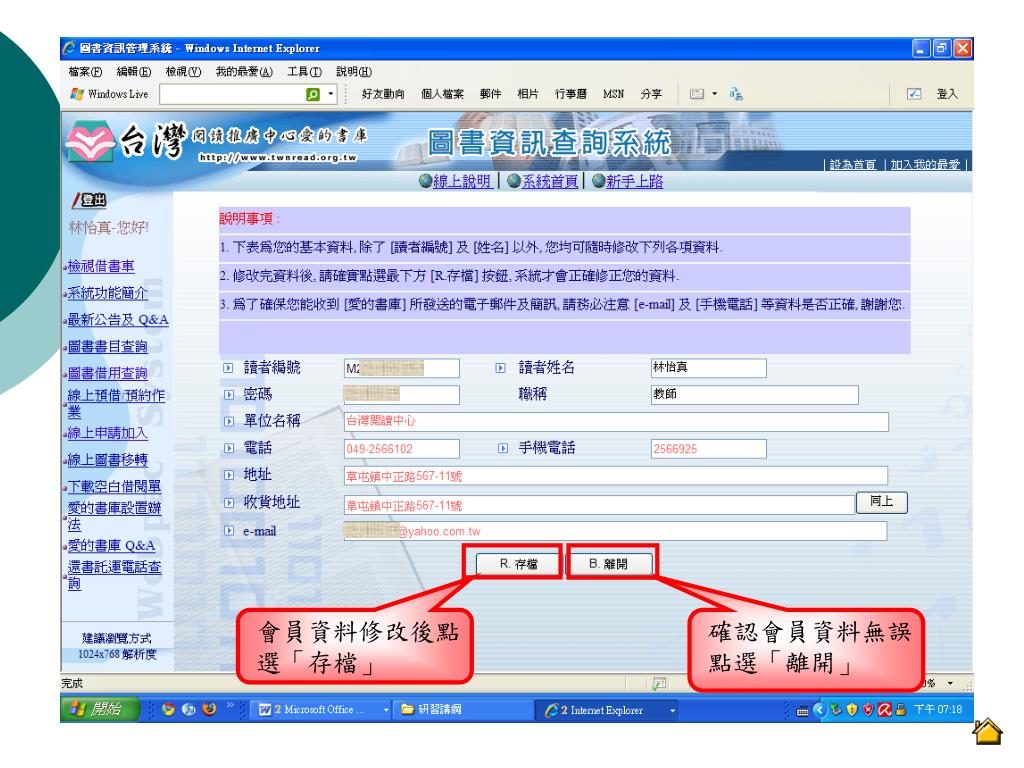This screenshot has height=768, width=1024.
Task: Open 還書託運電話查詢 sidebar link
Action: pyautogui.click(x=114, y=575)
